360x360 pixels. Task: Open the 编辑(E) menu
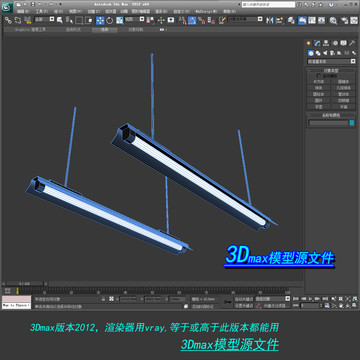(23, 11)
